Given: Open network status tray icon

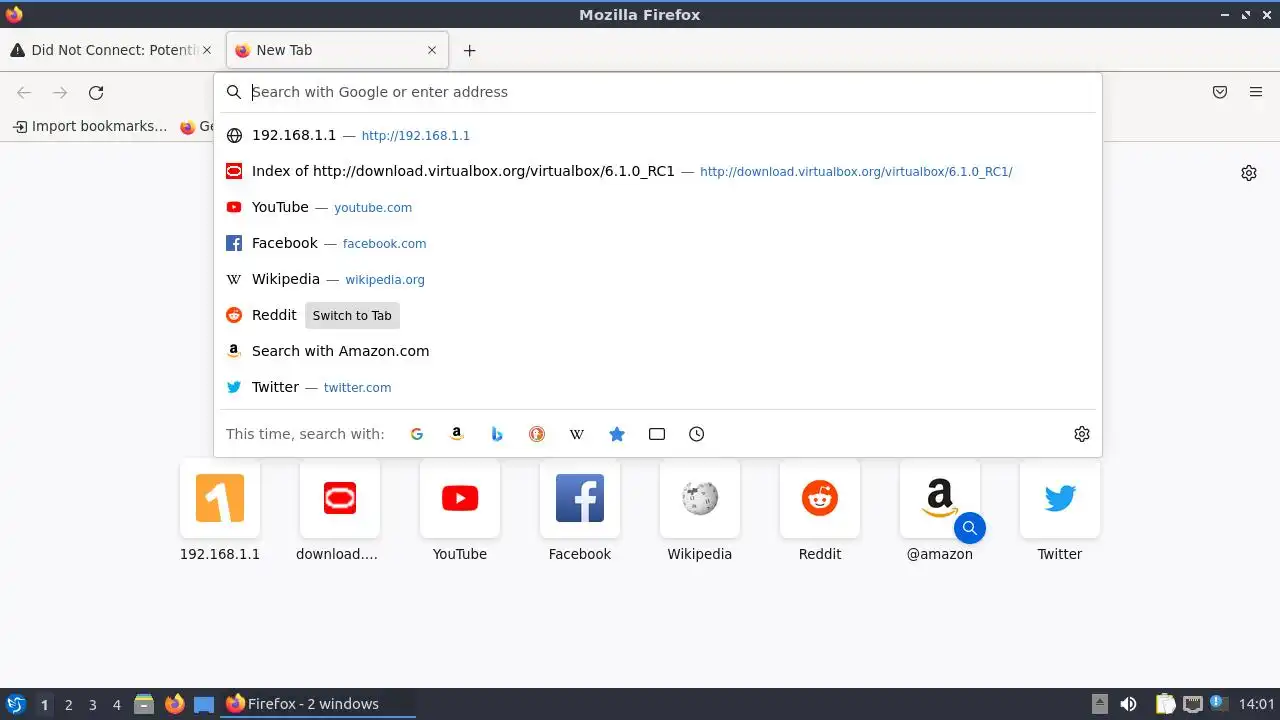Looking at the screenshot, I should [x=1192, y=704].
